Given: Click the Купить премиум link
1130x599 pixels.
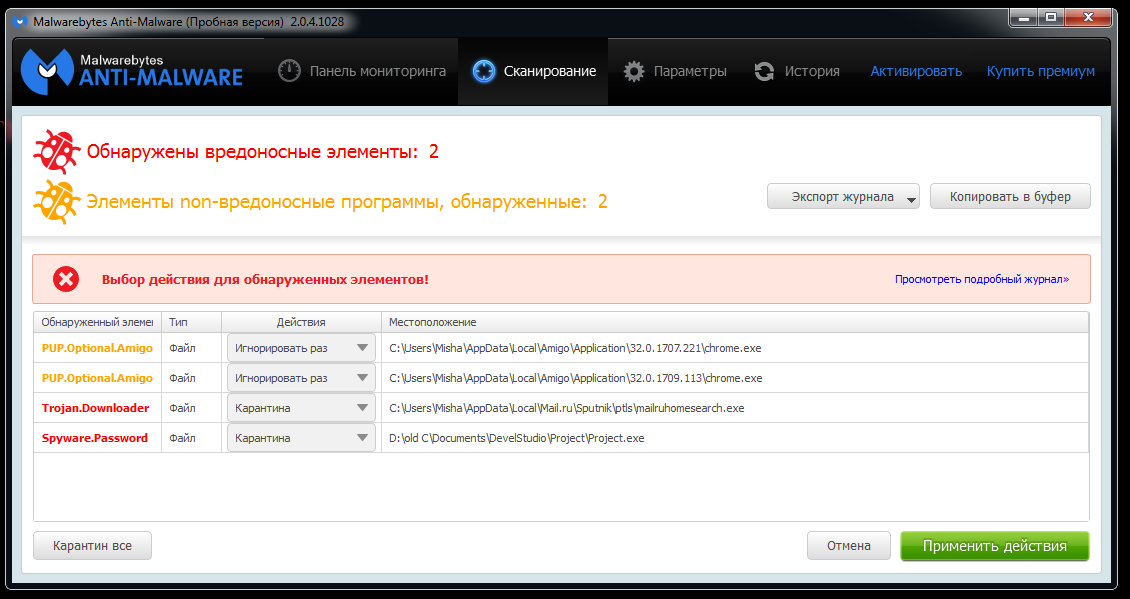Looking at the screenshot, I should [1040, 71].
